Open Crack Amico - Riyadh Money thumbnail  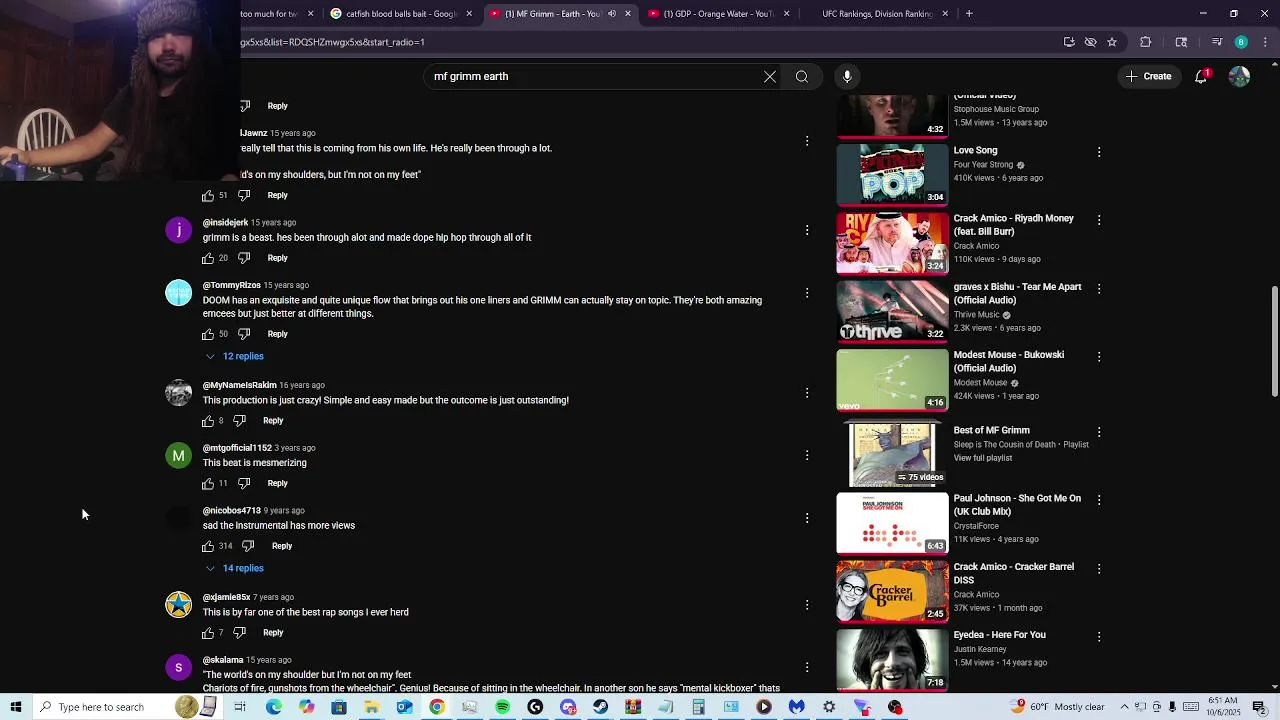(x=892, y=243)
